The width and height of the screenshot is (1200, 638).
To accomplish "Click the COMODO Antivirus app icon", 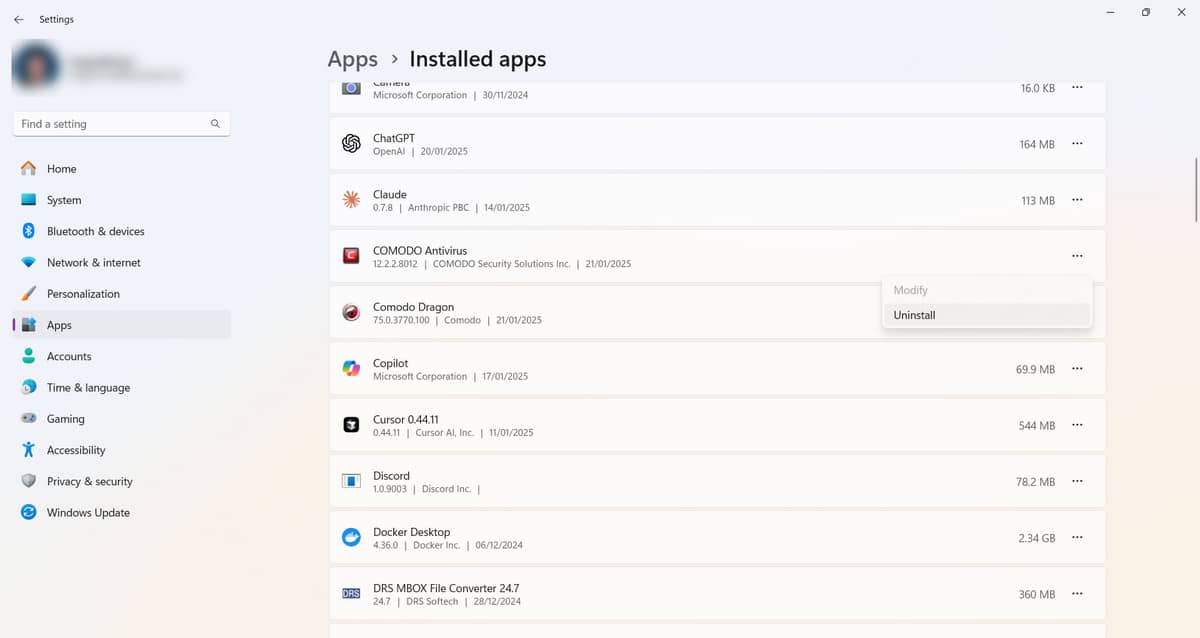I will 351,256.
